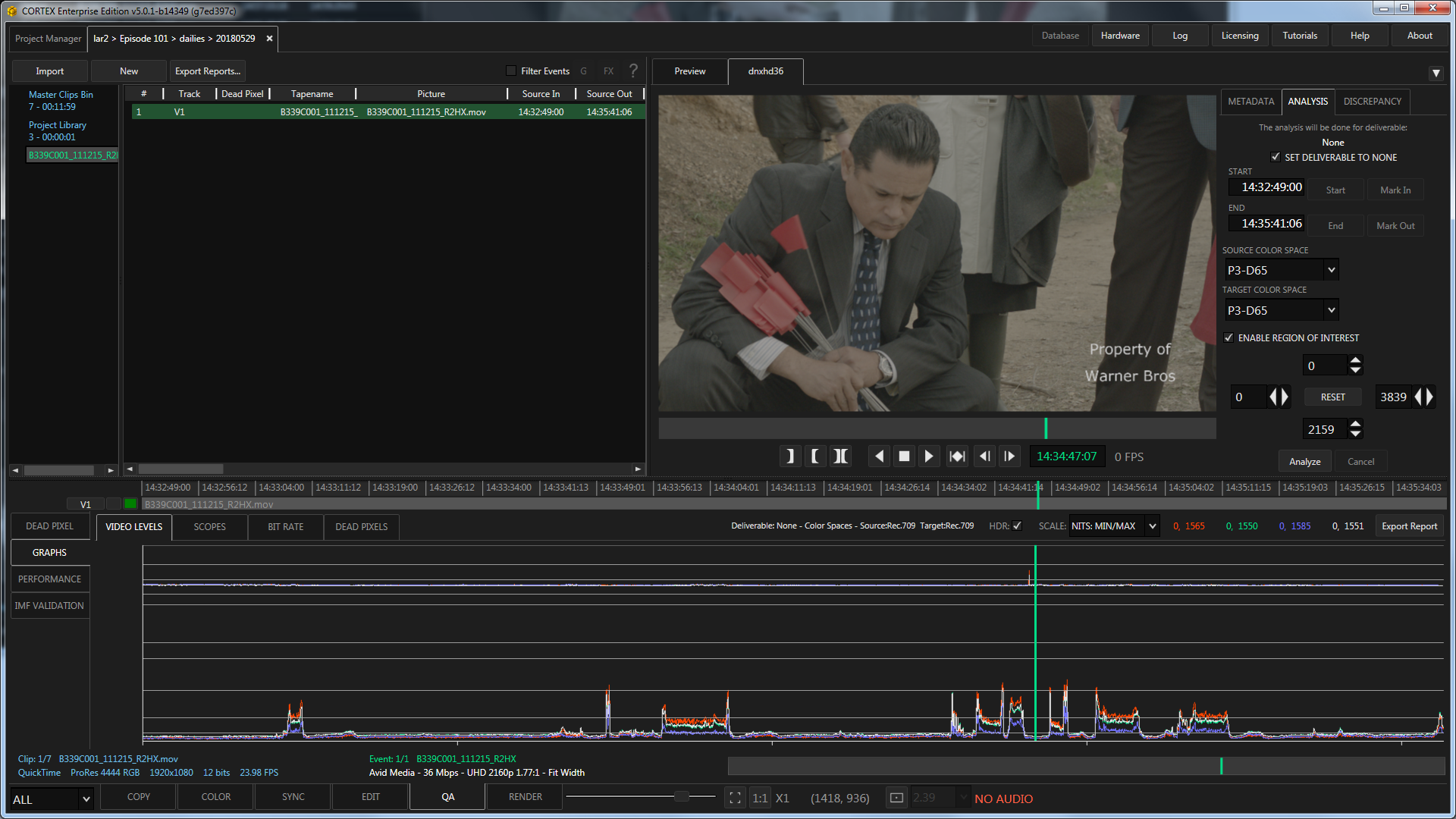The height and width of the screenshot is (819, 1456).
Task: Toggle fullscreen viewer icon
Action: click(x=735, y=798)
